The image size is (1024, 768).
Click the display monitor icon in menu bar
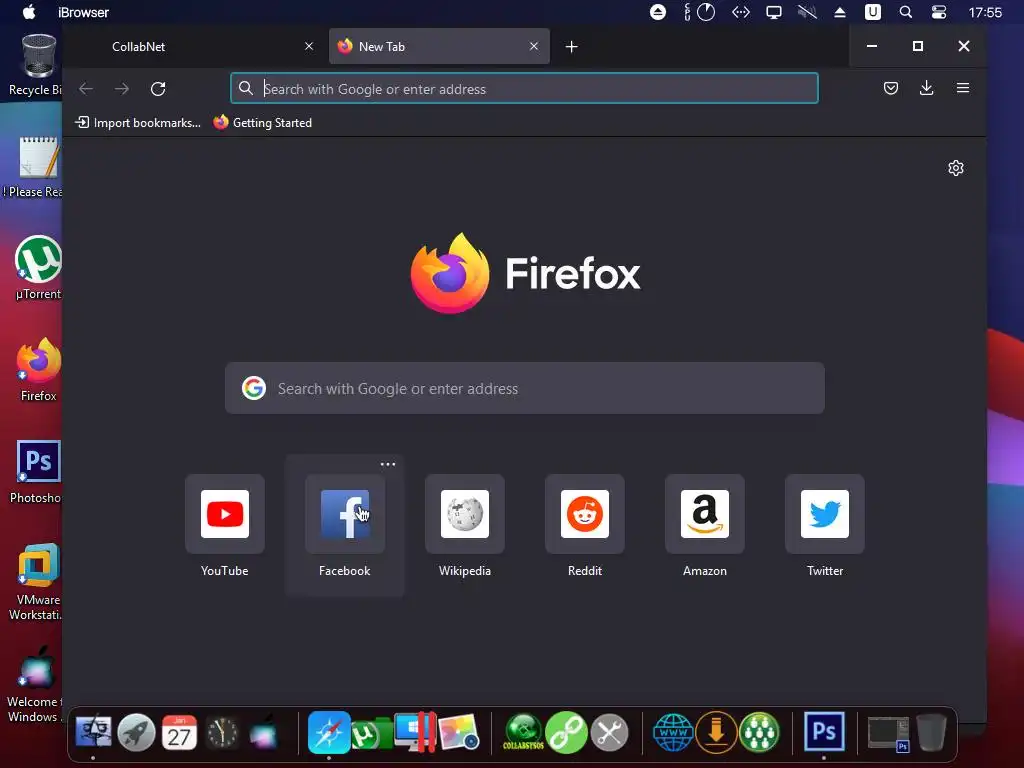774,12
